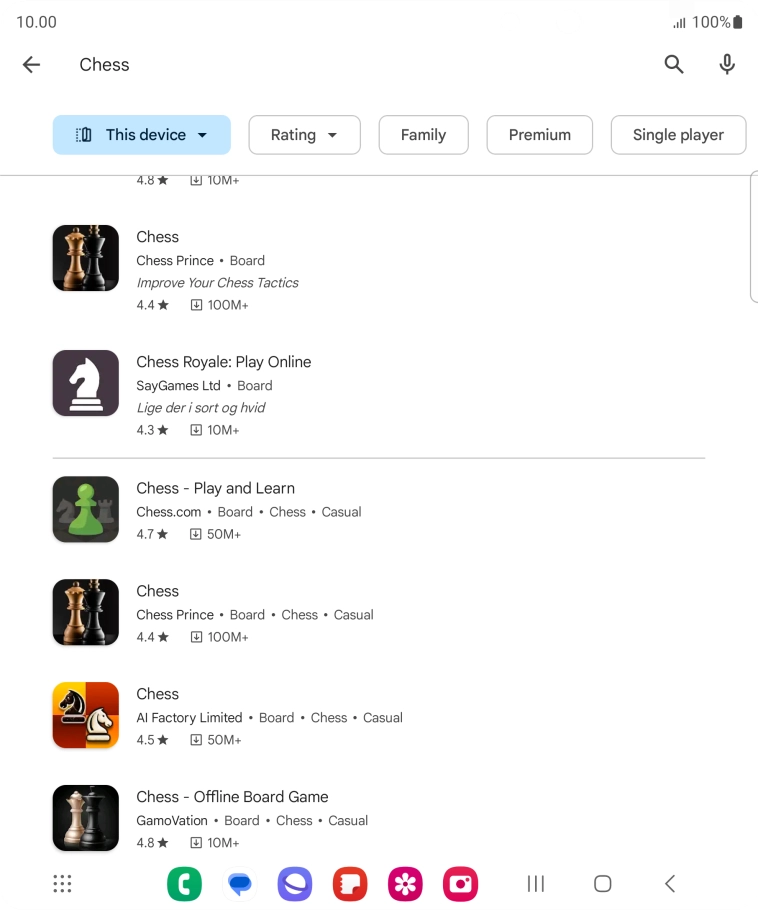Tap the Recents navigation button
The width and height of the screenshot is (758, 910).
pyautogui.click(x=535, y=884)
